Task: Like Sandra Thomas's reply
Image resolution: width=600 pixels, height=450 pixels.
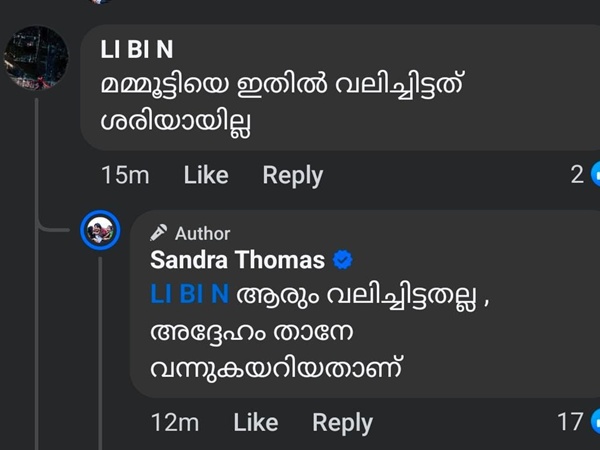Action: tap(256, 422)
